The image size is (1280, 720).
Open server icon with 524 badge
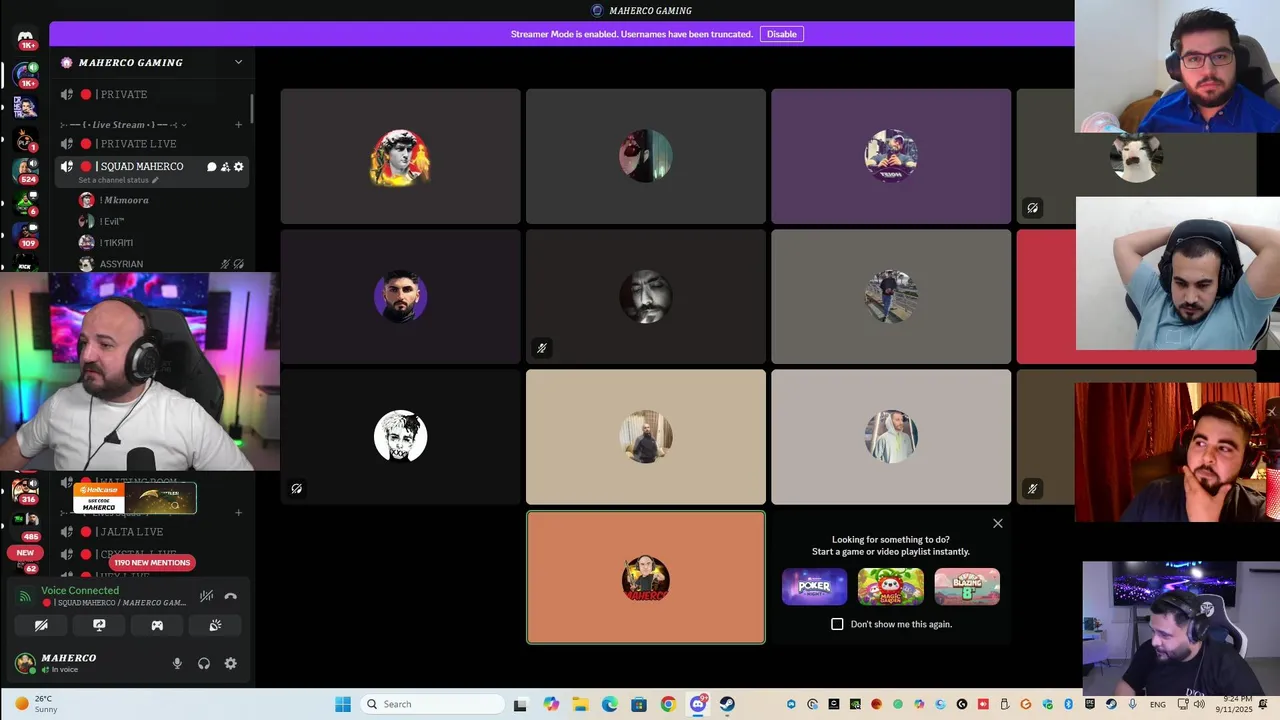(26, 170)
